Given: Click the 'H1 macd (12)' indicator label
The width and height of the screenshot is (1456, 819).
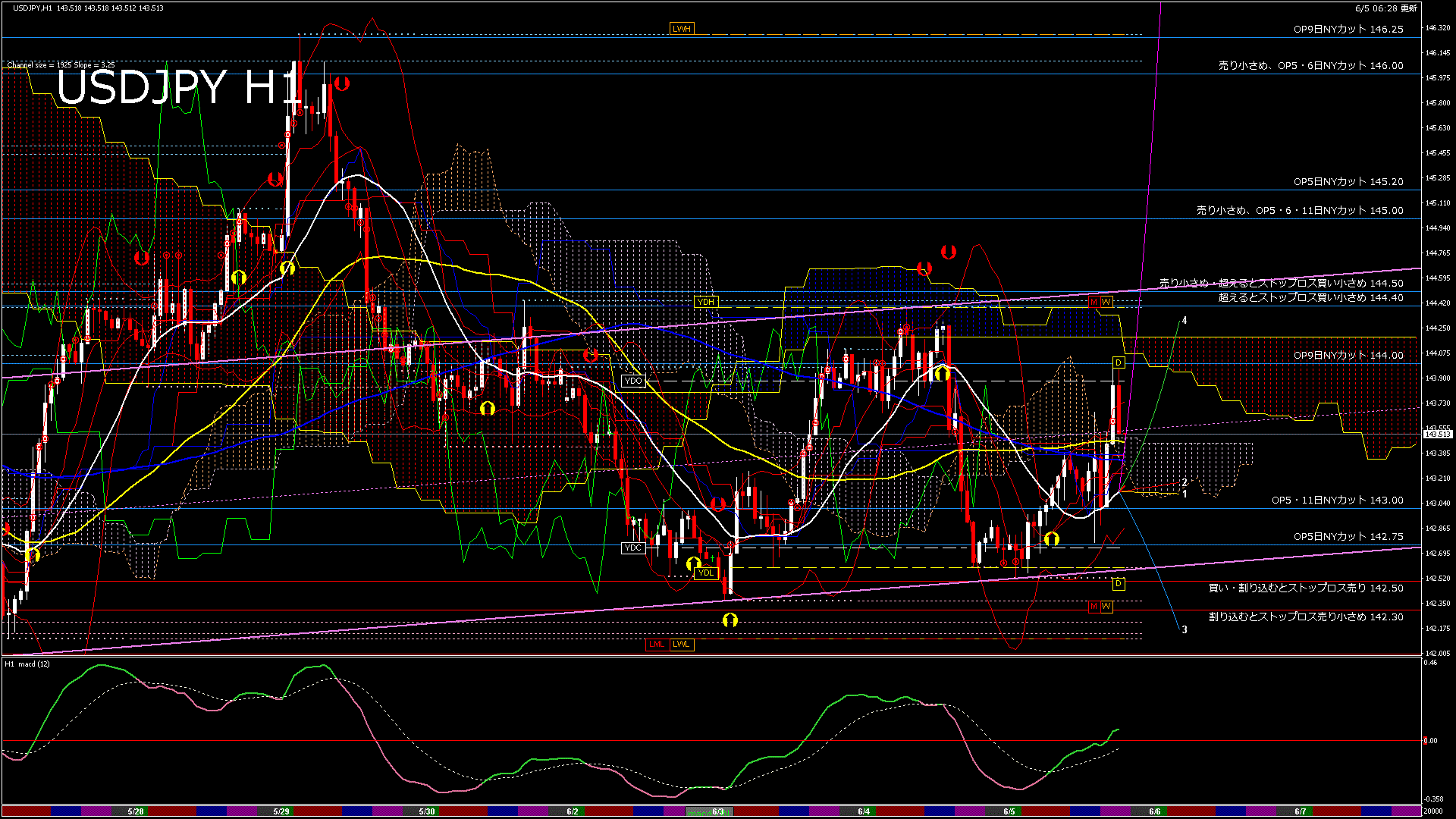Looking at the screenshot, I should [x=27, y=664].
